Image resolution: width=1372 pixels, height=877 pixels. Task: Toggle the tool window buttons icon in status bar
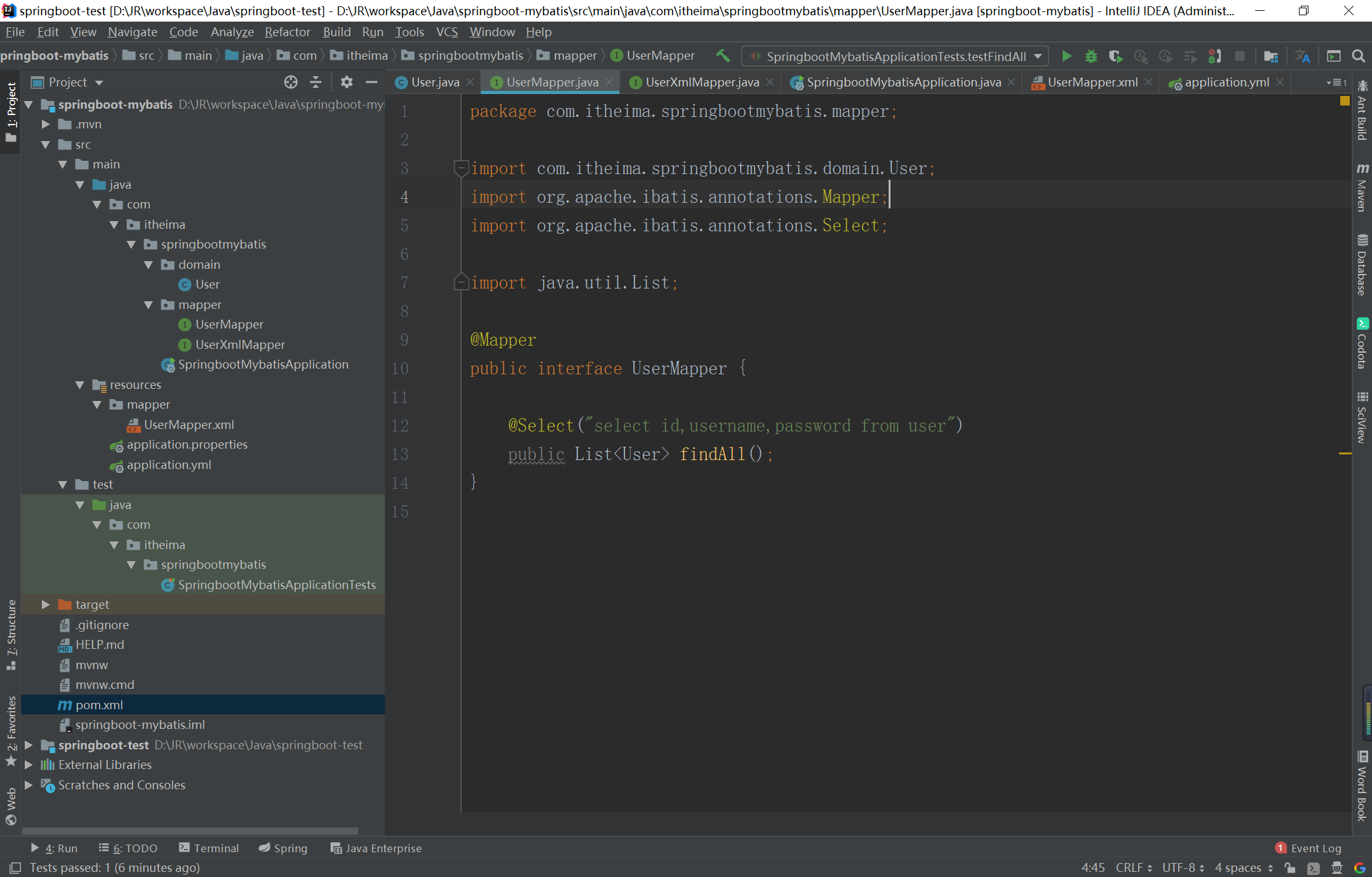pyautogui.click(x=15, y=868)
